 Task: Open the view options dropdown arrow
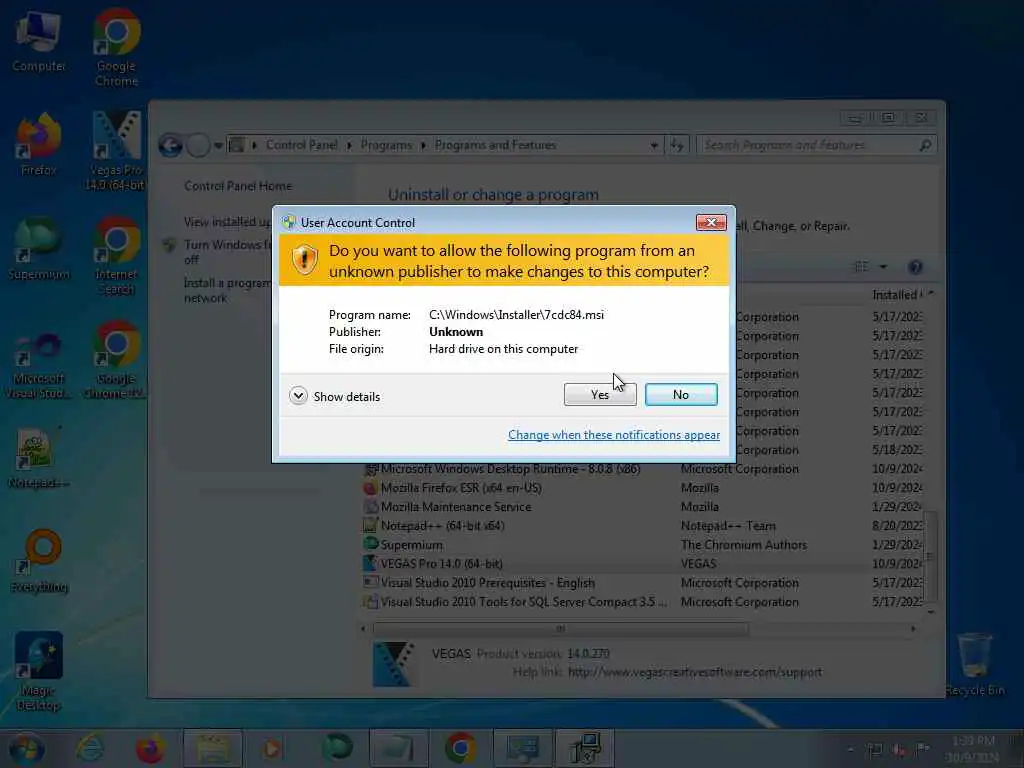pyautogui.click(x=883, y=266)
